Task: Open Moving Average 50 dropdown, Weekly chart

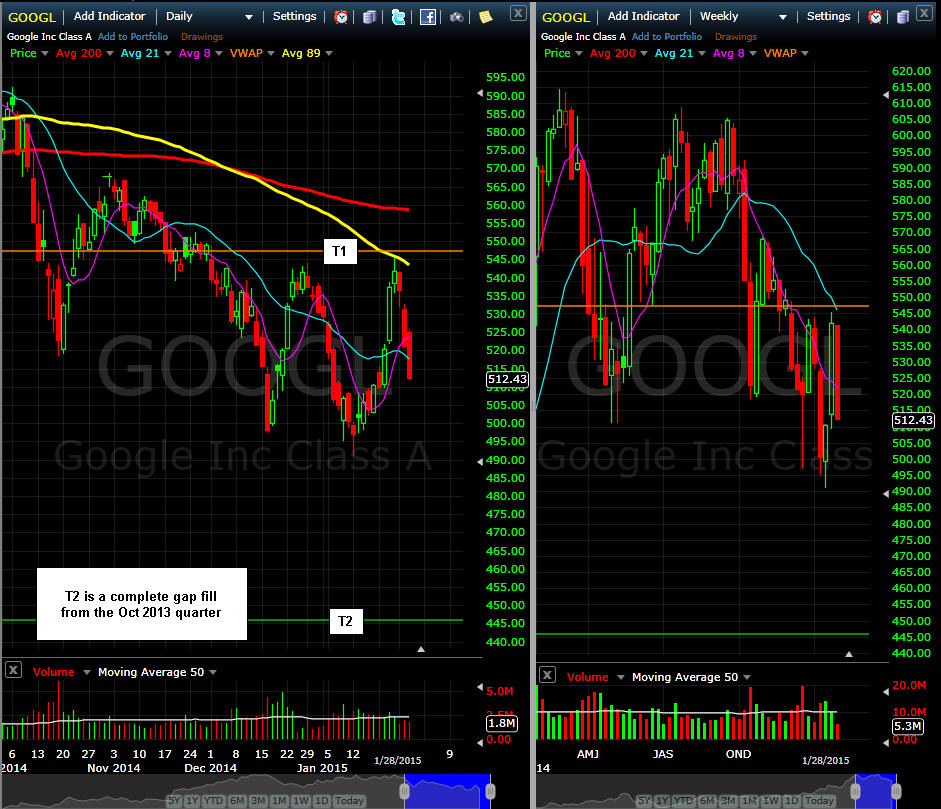Action: [747, 677]
